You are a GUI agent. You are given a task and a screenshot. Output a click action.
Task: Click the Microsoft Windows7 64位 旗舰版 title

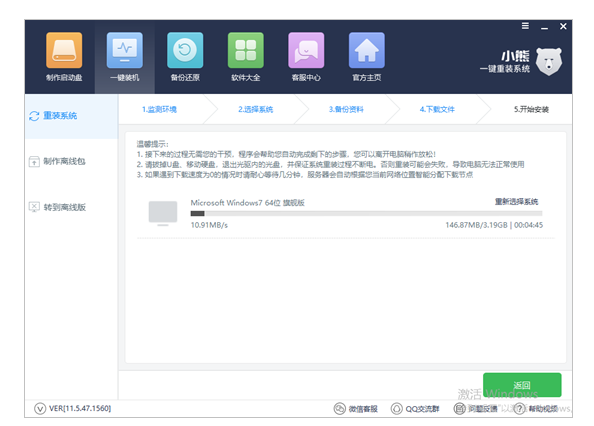click(247, 203)
